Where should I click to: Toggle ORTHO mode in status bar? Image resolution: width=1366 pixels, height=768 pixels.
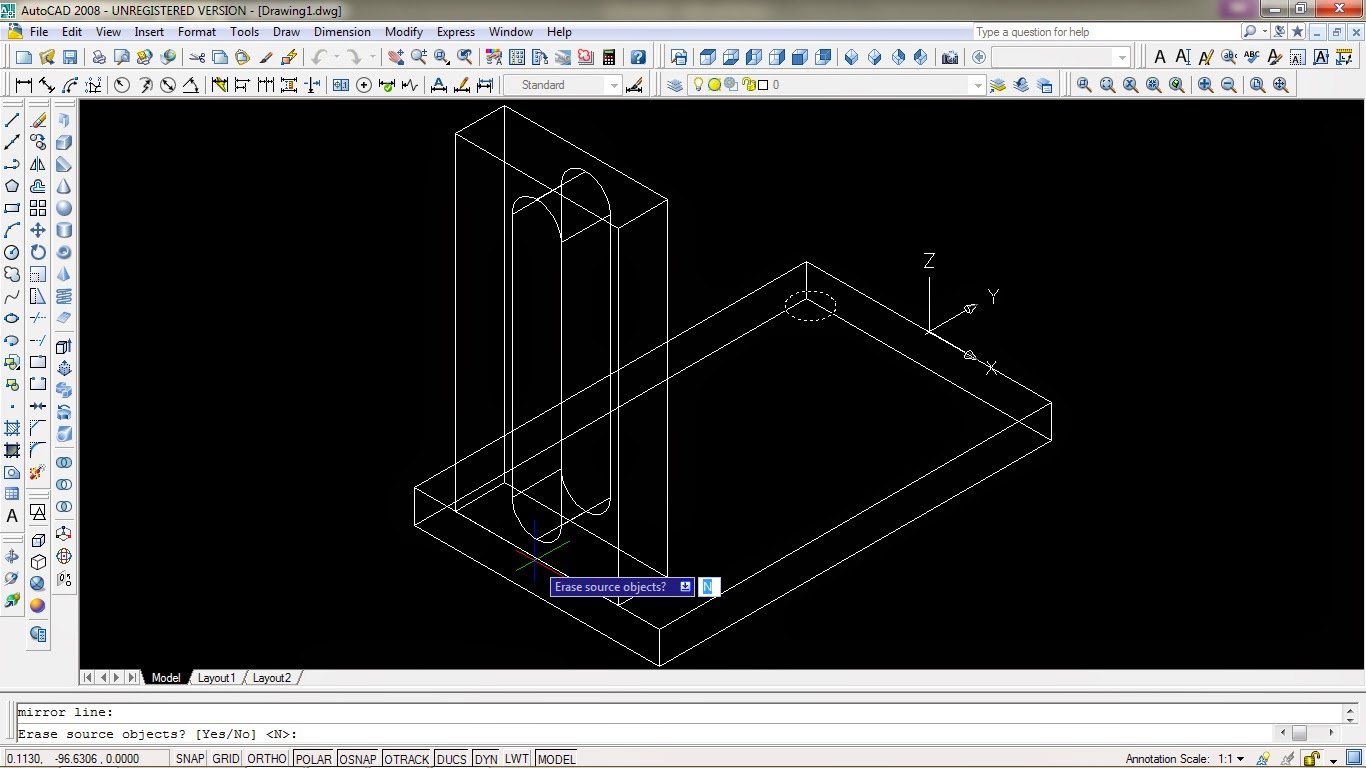(x=266, y=759)
